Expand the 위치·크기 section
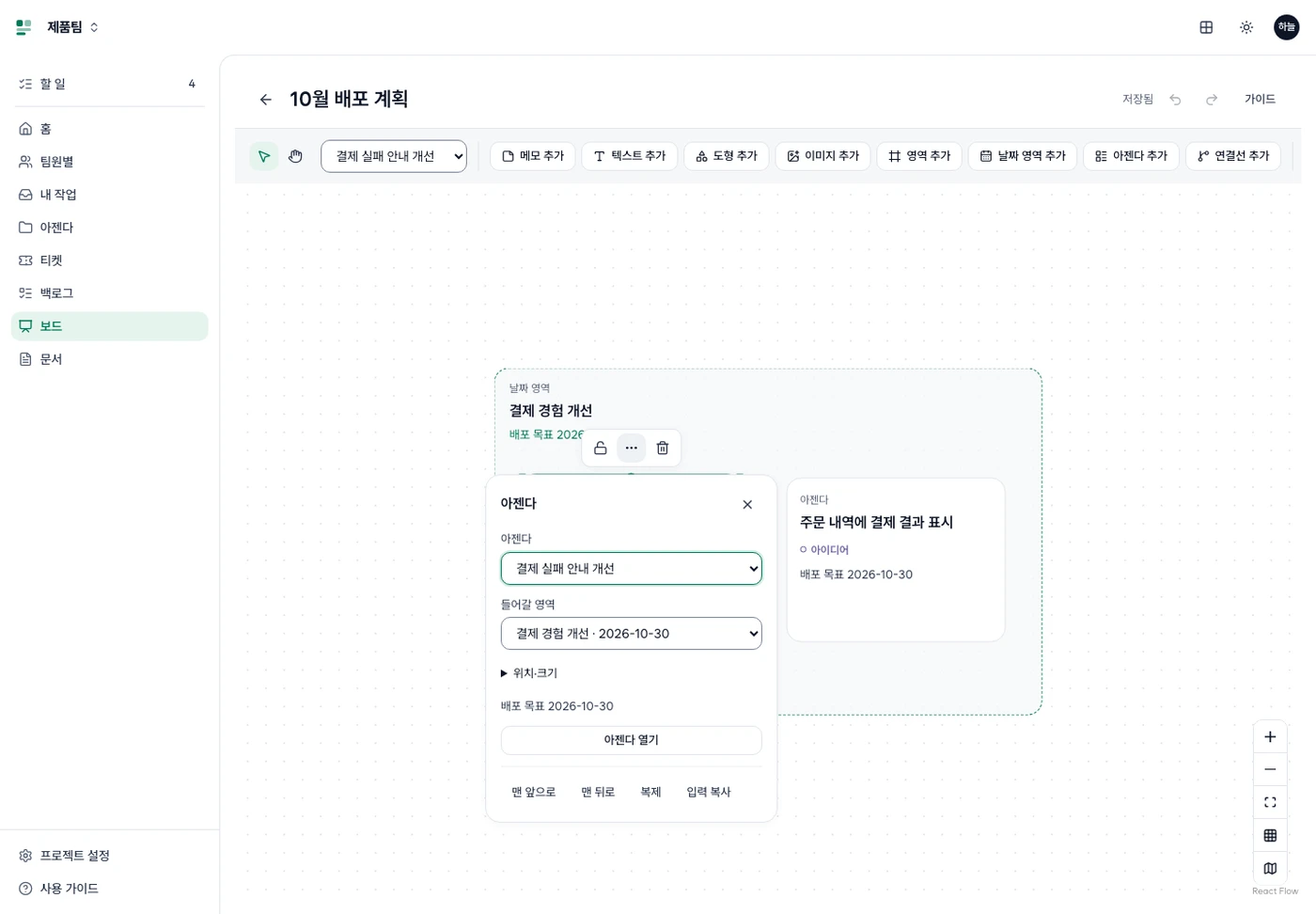The image size is (1316, 914). (529, 673)
